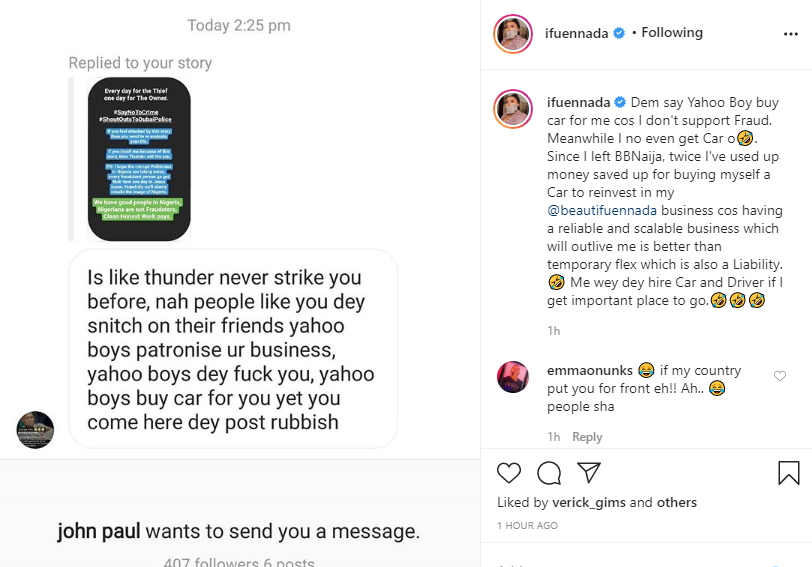
Task: Save the post with the bookmark icon
Action: click(x=789, y=473)
